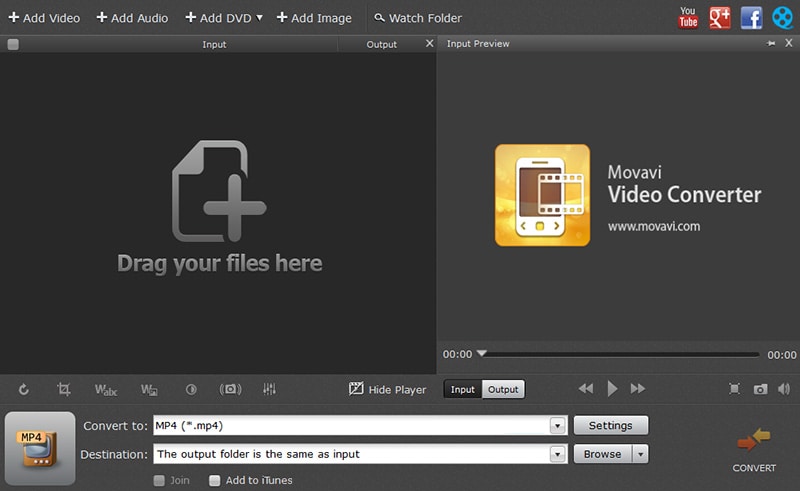The height and width of the screenshot is (491, 800).
Task: Open the image watermark tool
Action: 149,390
